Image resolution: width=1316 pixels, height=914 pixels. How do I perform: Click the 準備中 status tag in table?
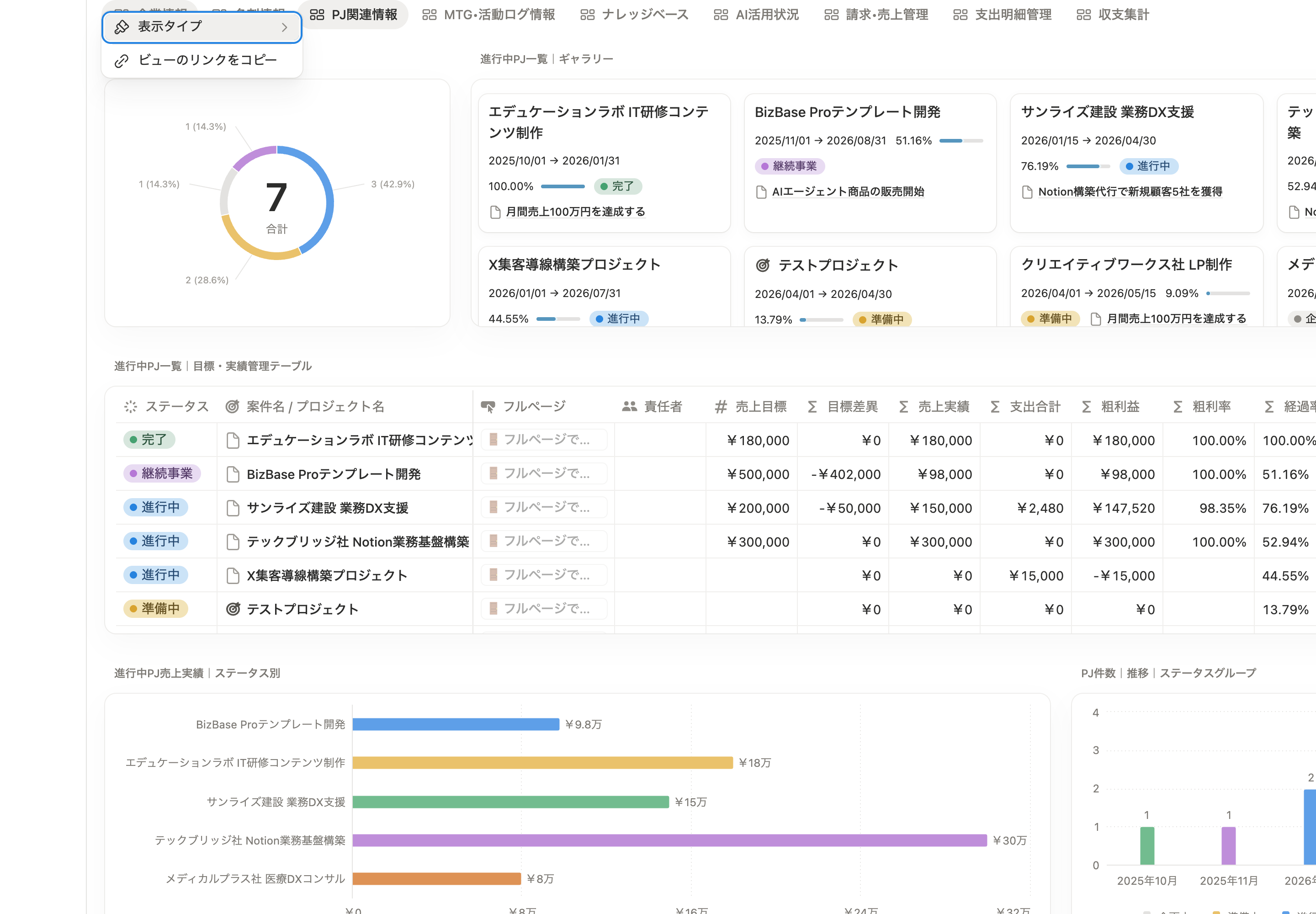tap(155, 609)
